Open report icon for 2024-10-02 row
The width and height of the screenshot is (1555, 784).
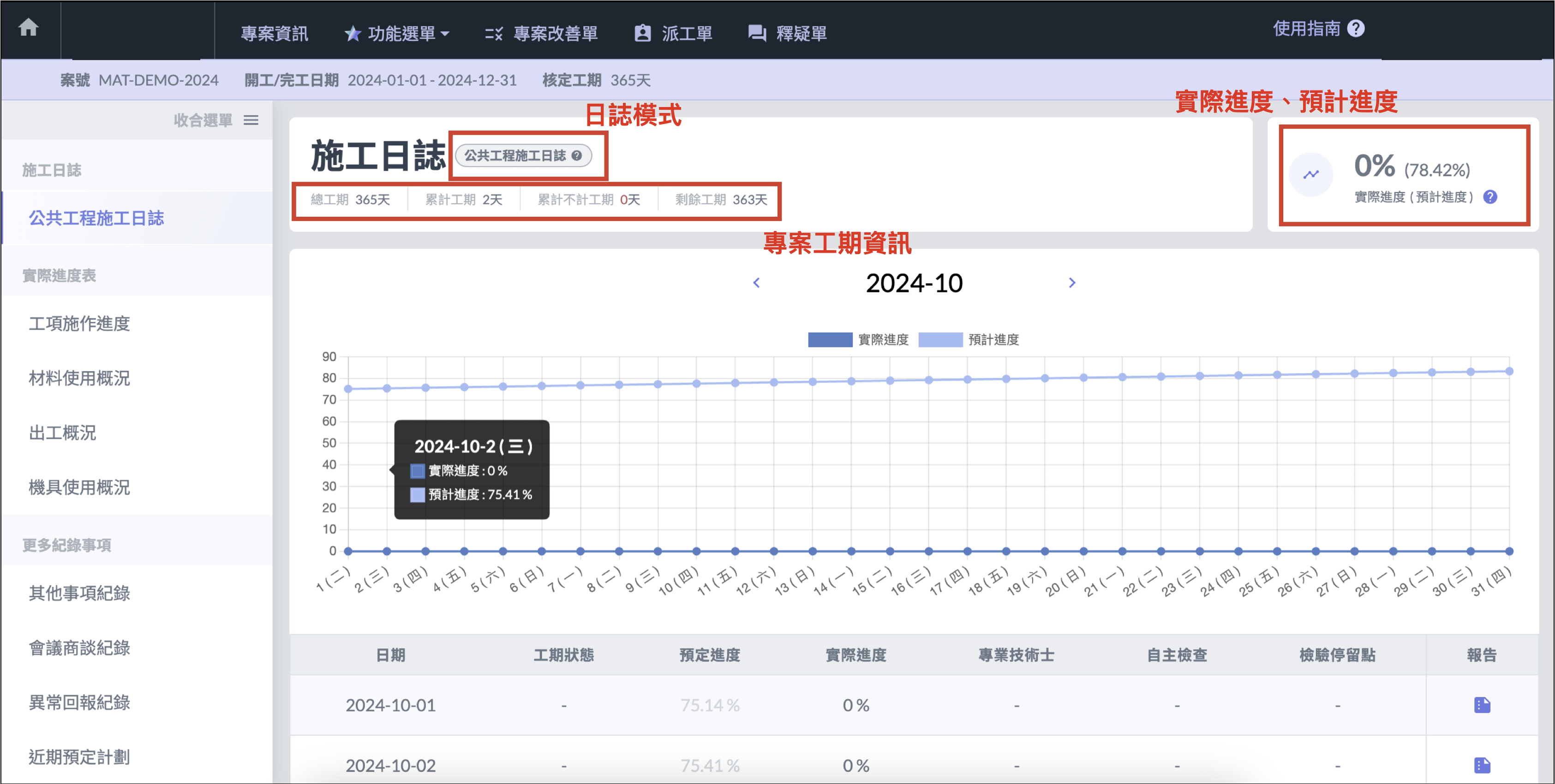[x=1482, y=765]
